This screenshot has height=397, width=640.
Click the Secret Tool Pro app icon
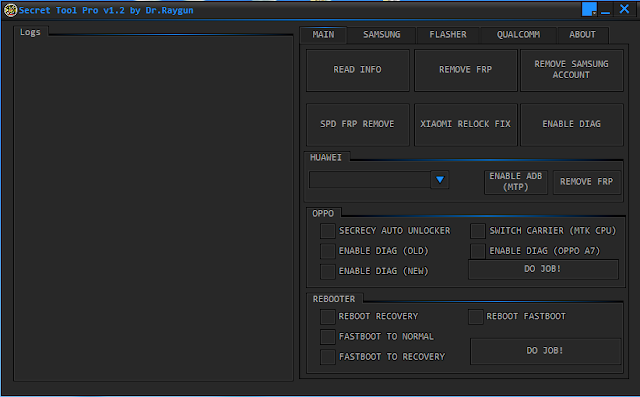point(10,10)
